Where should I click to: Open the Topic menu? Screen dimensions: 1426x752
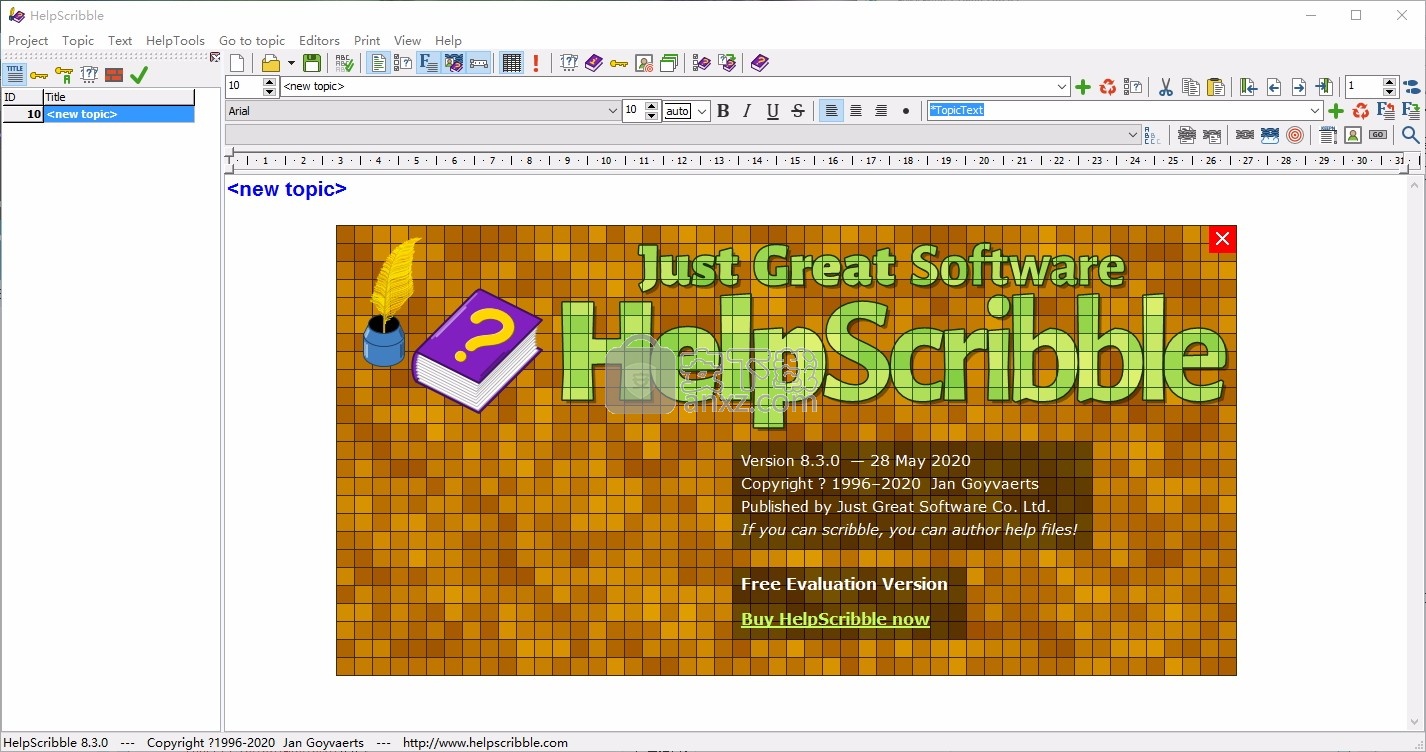coord(78,41)
